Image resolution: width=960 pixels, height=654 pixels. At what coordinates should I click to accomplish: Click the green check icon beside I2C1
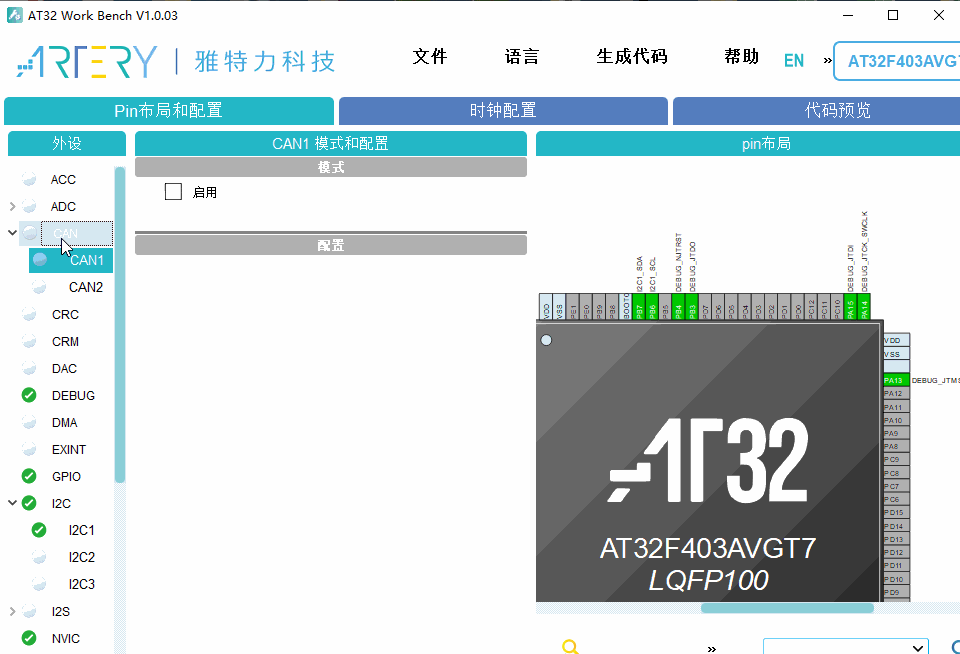point(39,530)
